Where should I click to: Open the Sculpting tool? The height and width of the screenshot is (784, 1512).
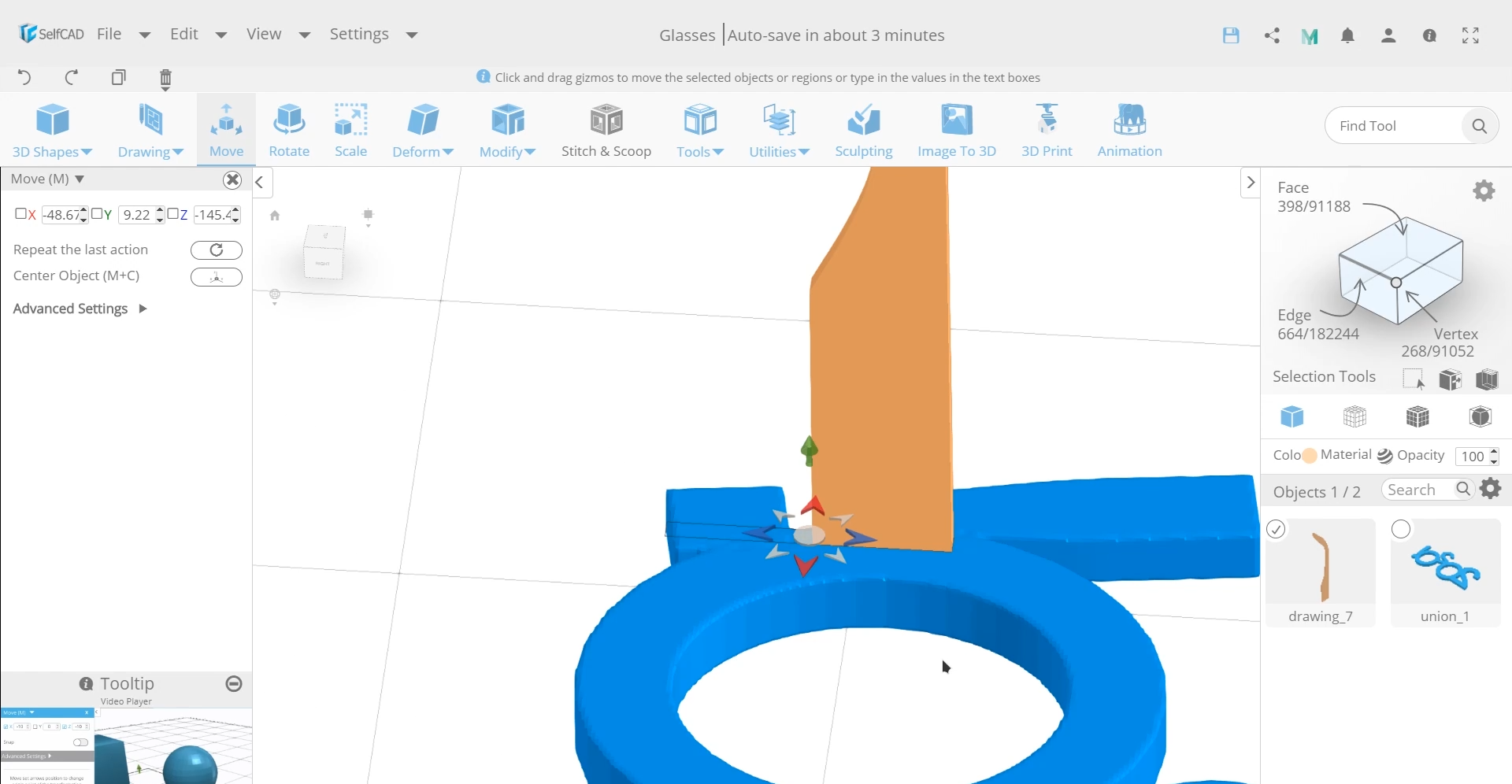(x=864, y=130)
